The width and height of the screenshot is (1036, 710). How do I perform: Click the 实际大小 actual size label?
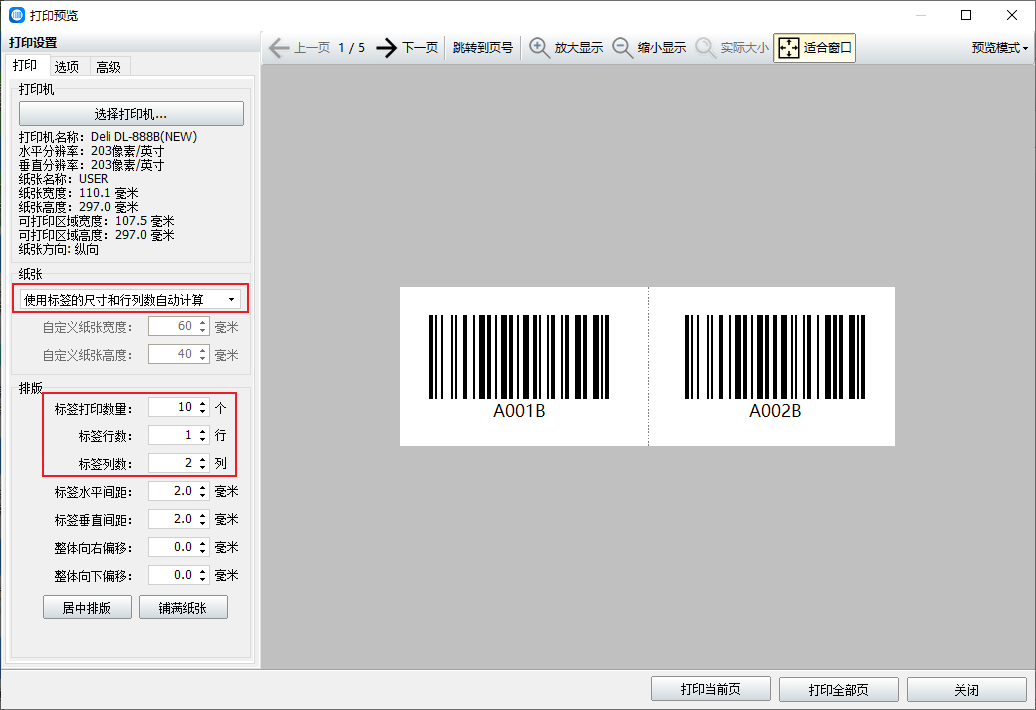(745, 48)
